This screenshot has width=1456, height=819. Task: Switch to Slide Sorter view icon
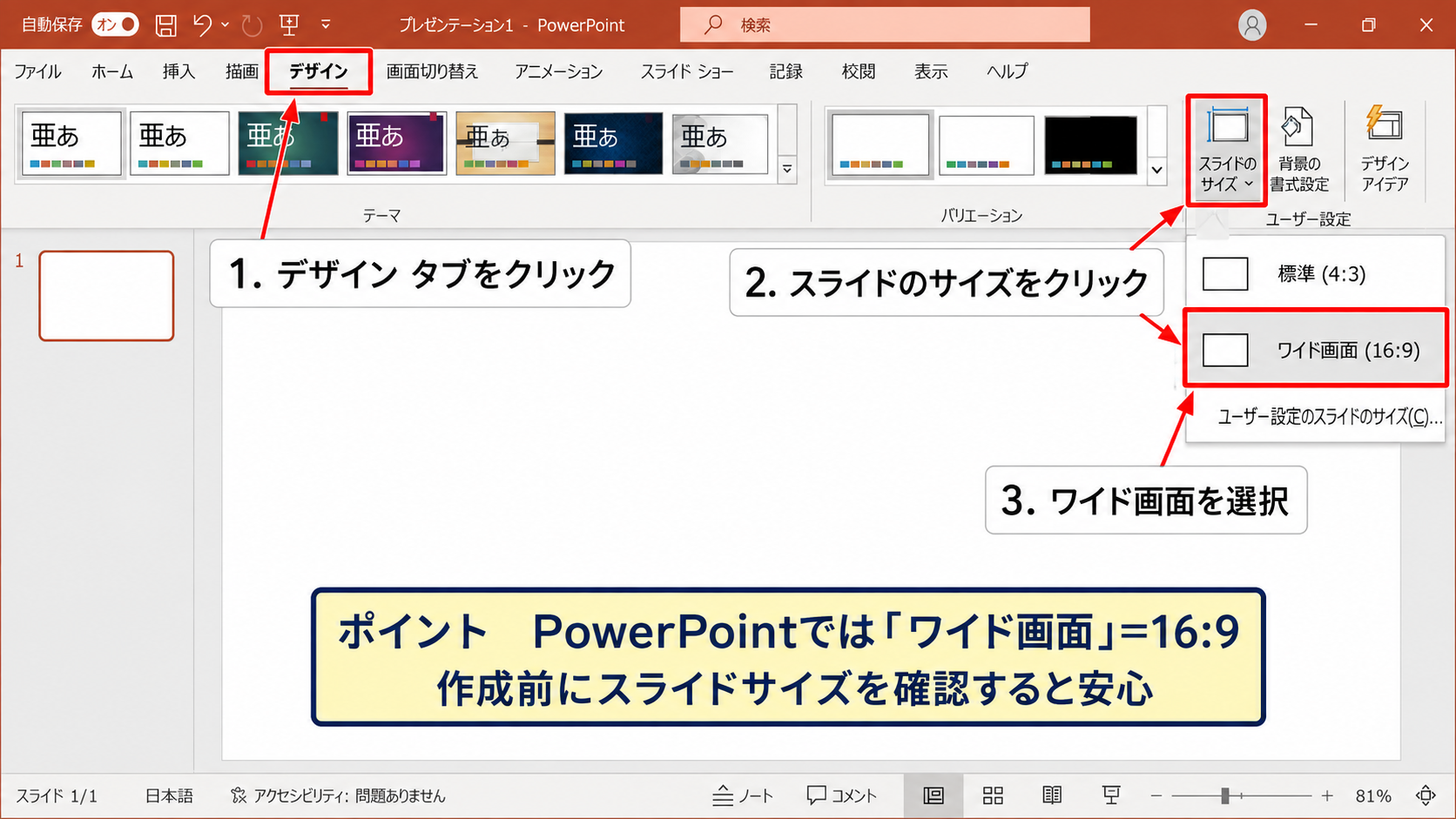coord(993,796)
